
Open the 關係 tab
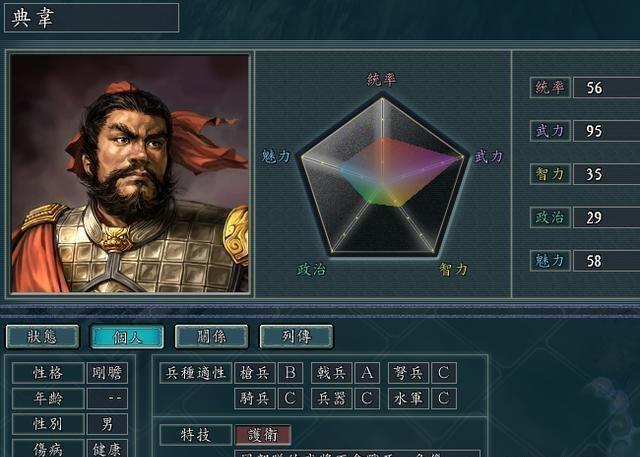pos(211,337)
